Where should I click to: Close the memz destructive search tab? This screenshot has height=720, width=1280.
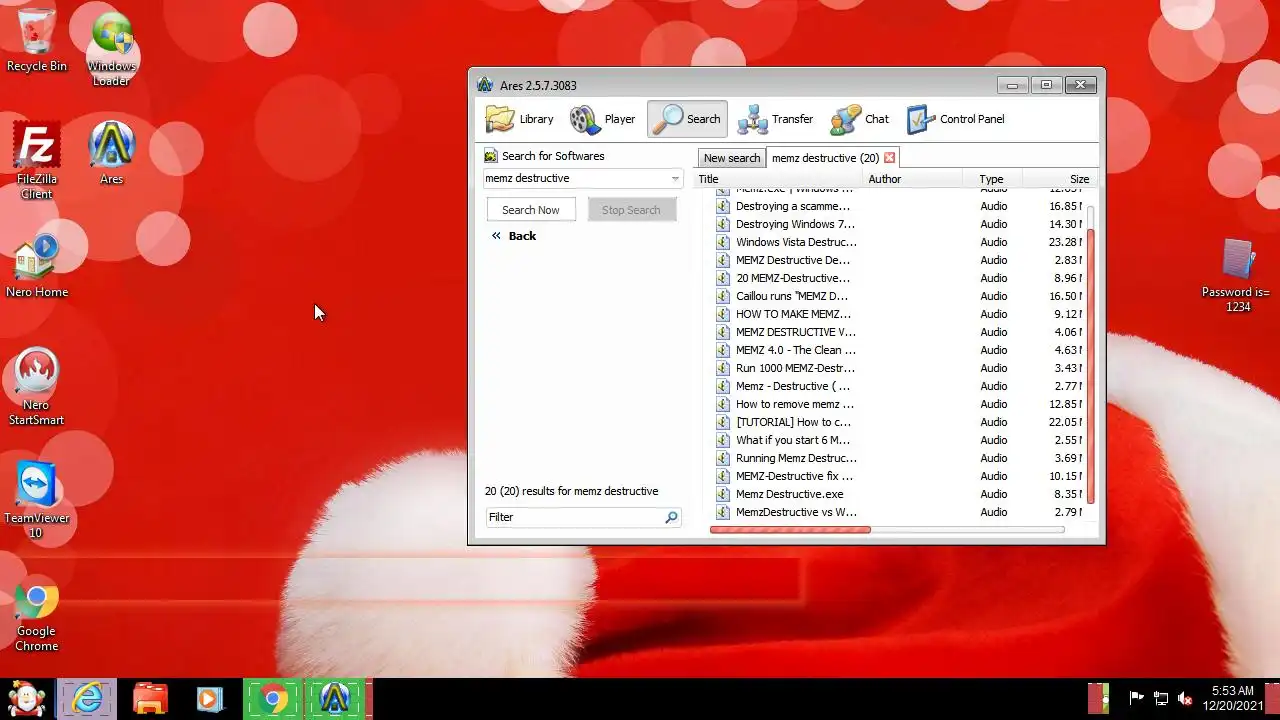(x=889, y=158)
